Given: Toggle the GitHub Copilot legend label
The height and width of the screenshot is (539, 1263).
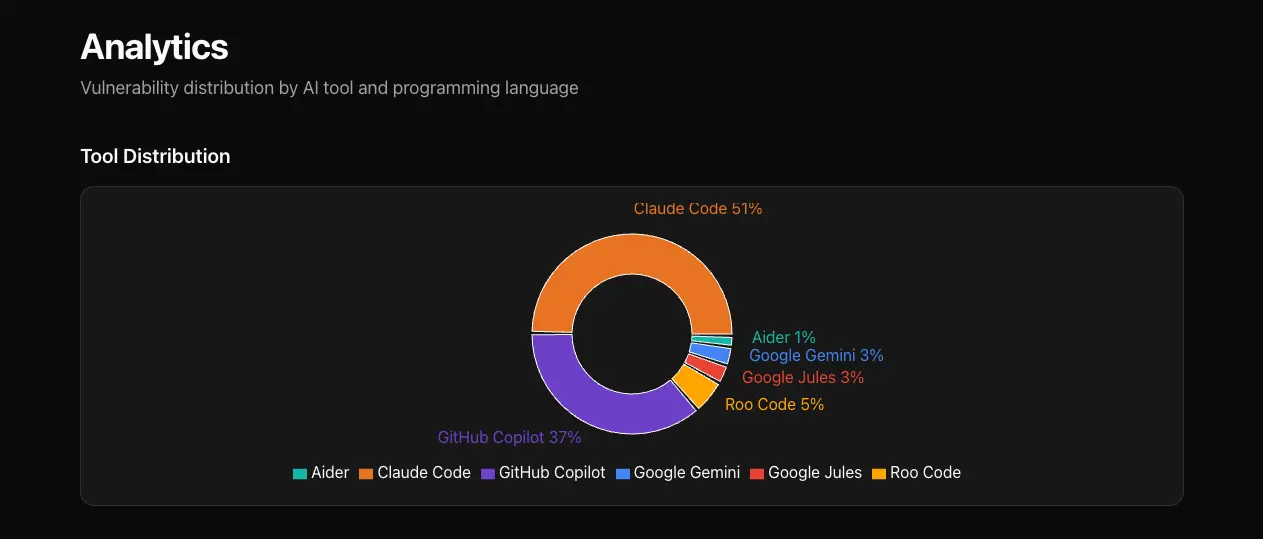Looking at the screenshot, I should 552,473.
